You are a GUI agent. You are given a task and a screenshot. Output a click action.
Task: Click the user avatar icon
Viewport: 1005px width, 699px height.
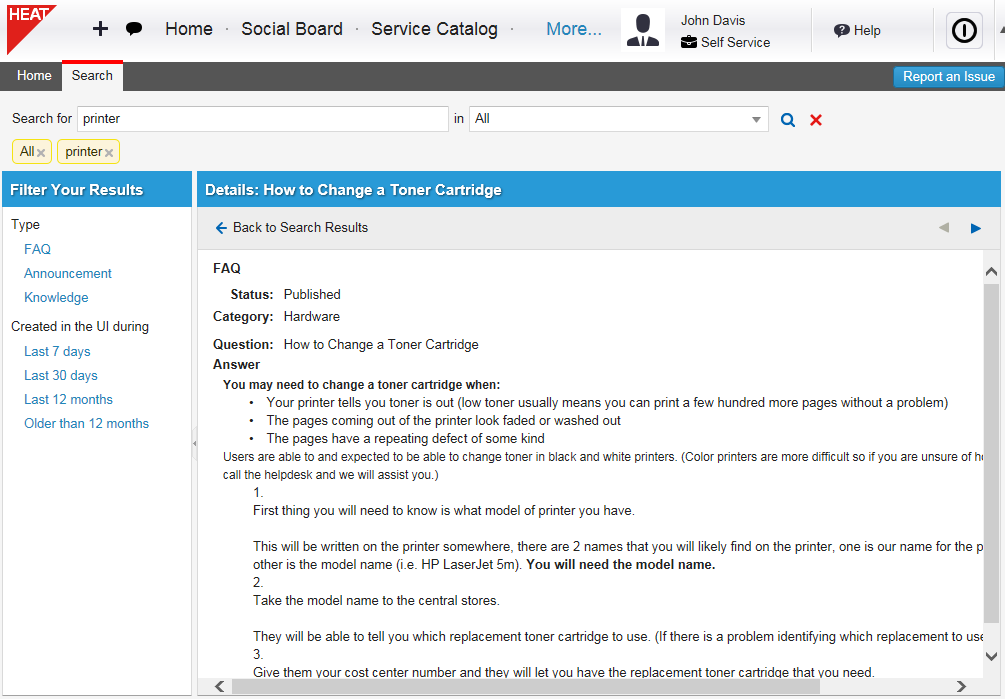[643, 30]
